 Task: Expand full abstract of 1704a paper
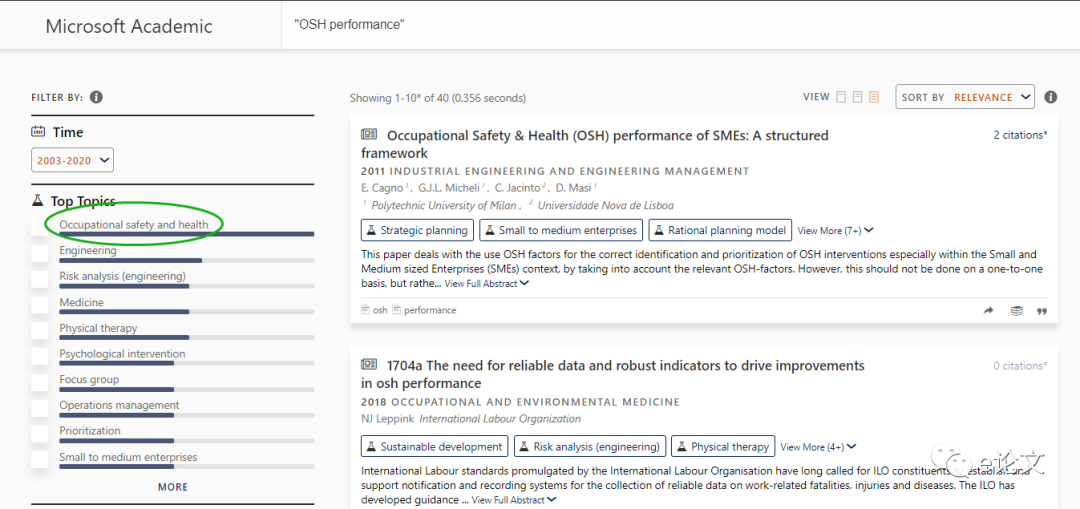(x=514, y=500)
